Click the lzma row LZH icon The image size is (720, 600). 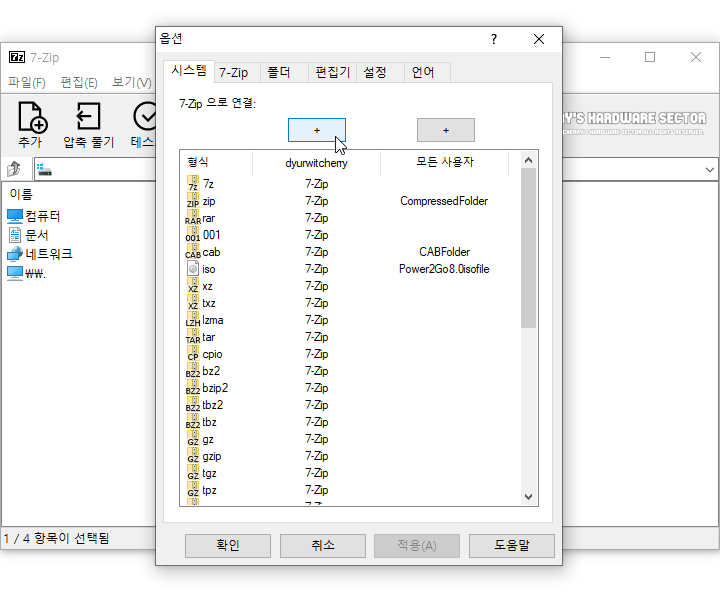click(193, 320)
